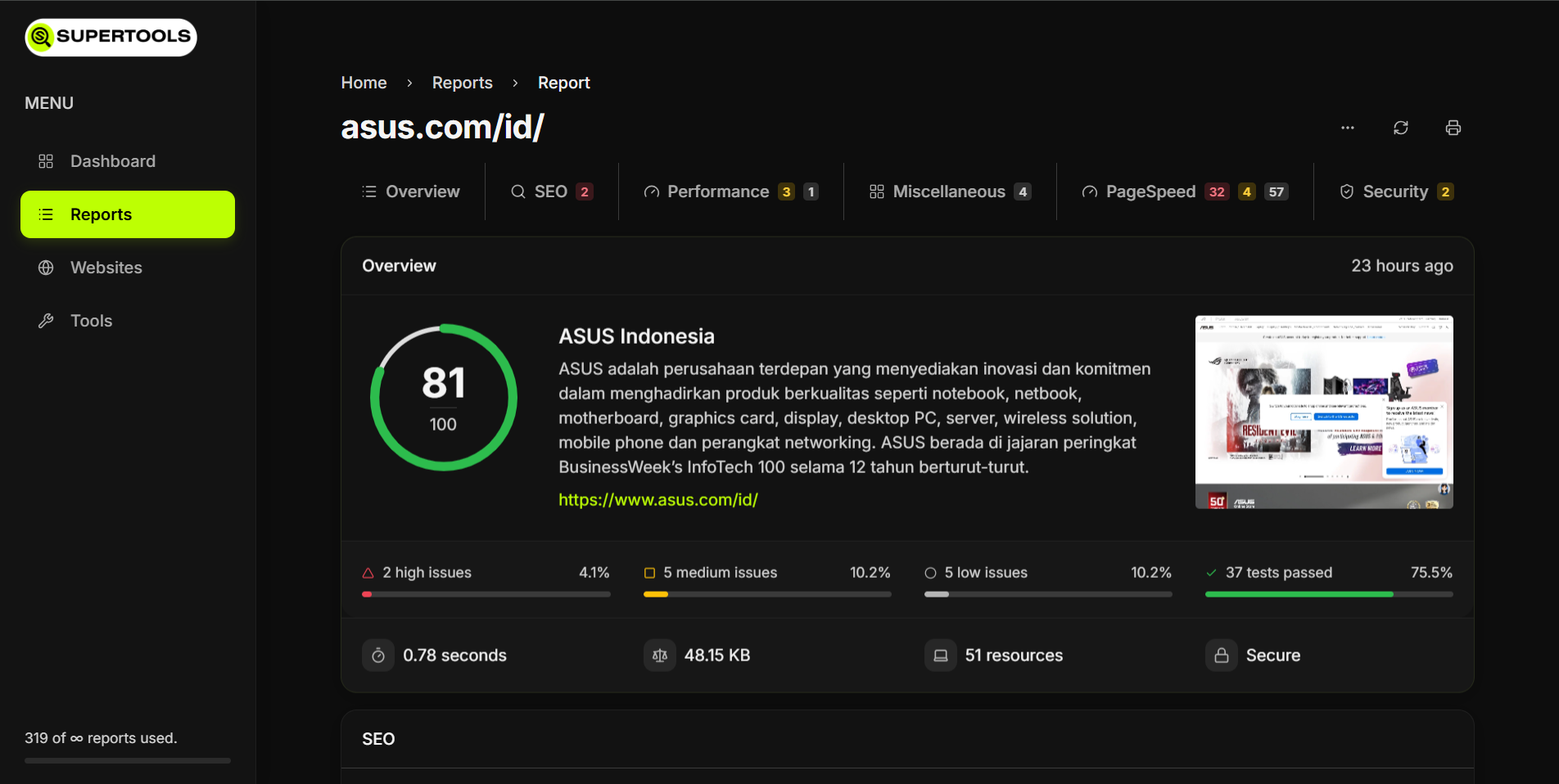Open the Tools wrench icon
Screen dimensions: 1559x784
46,320
